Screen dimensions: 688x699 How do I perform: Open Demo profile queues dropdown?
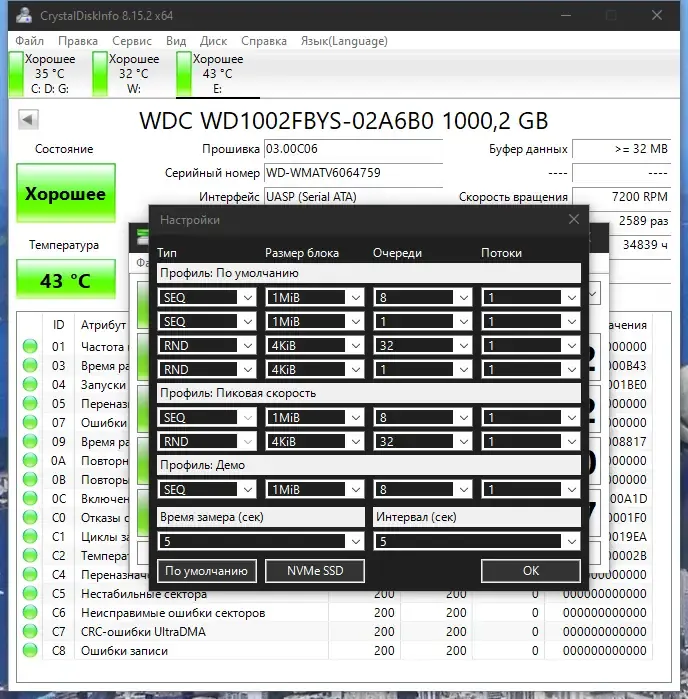[423, 489]
